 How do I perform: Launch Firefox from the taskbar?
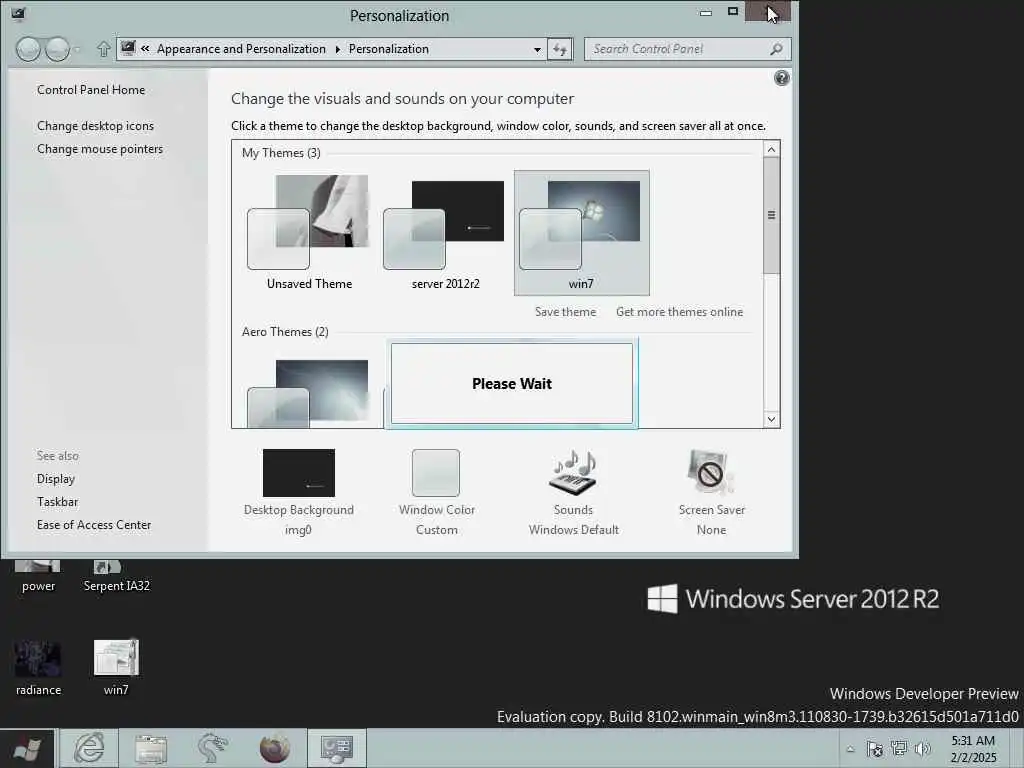[275, 748]
